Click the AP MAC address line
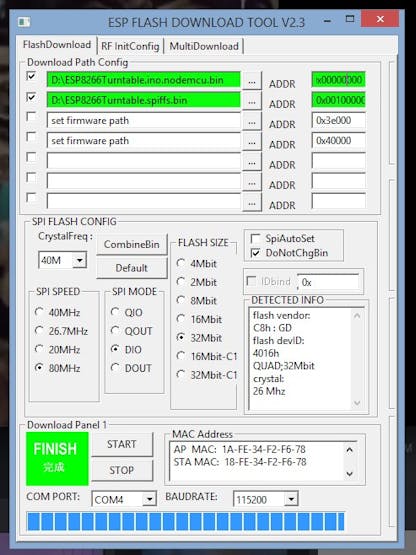This screenshot has height=555, width=416. tap(240, 449)
